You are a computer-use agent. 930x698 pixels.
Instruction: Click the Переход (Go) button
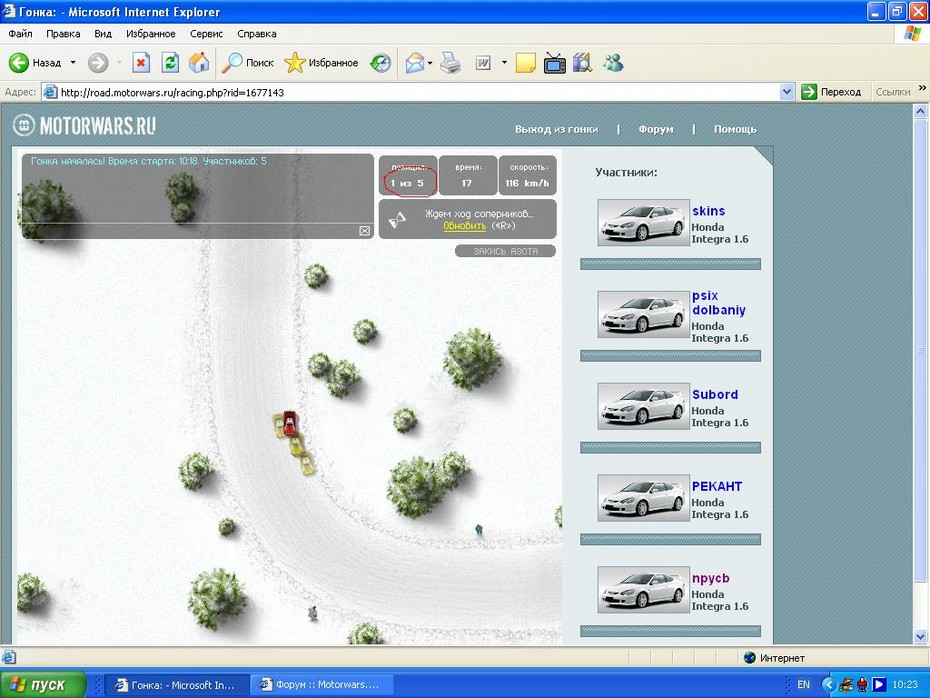[x=832, y=92]
